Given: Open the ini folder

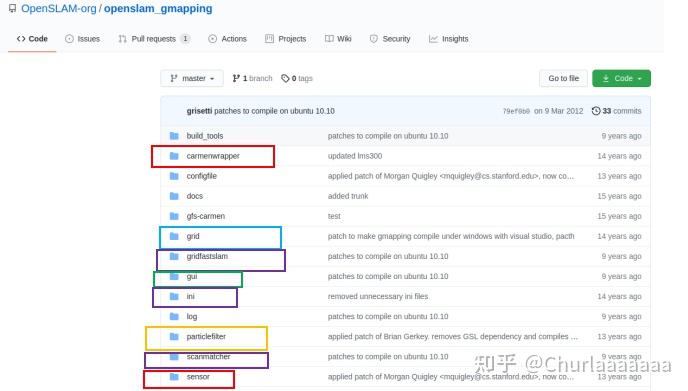Looking at the screenshot, I should tap(190, 297).
